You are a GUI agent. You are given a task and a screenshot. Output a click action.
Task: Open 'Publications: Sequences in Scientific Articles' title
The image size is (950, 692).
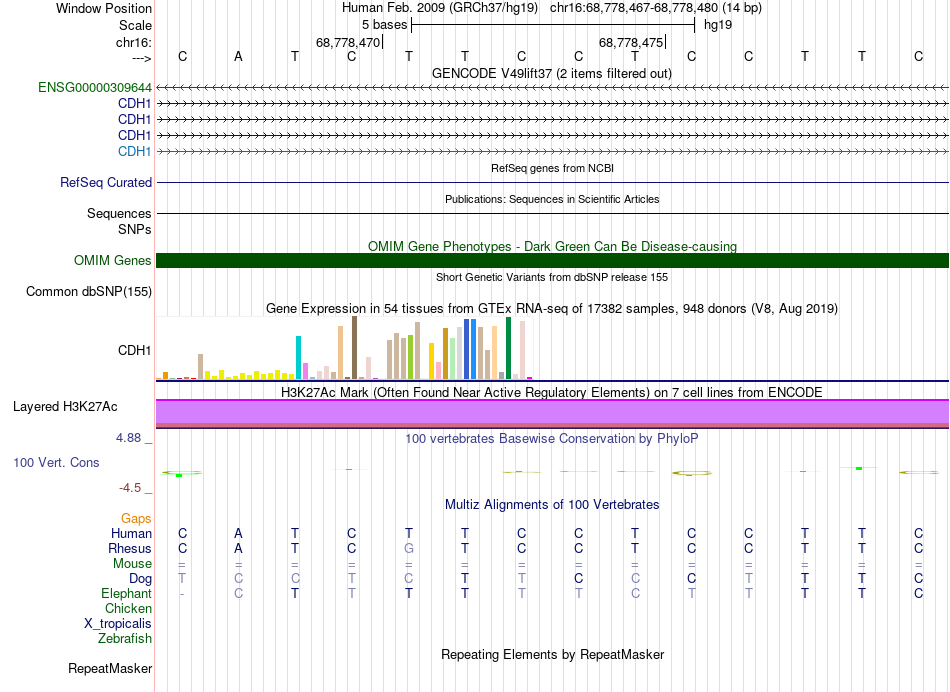click(x=552, y=199)
